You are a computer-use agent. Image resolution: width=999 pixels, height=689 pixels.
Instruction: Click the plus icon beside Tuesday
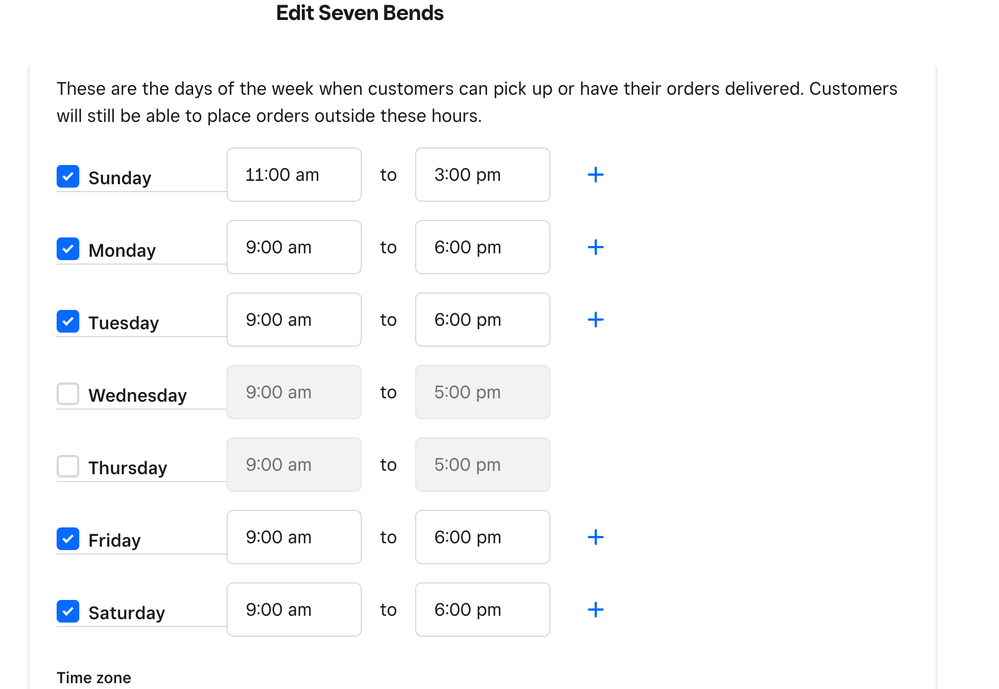pyautogui.click(x=595, y=320)
